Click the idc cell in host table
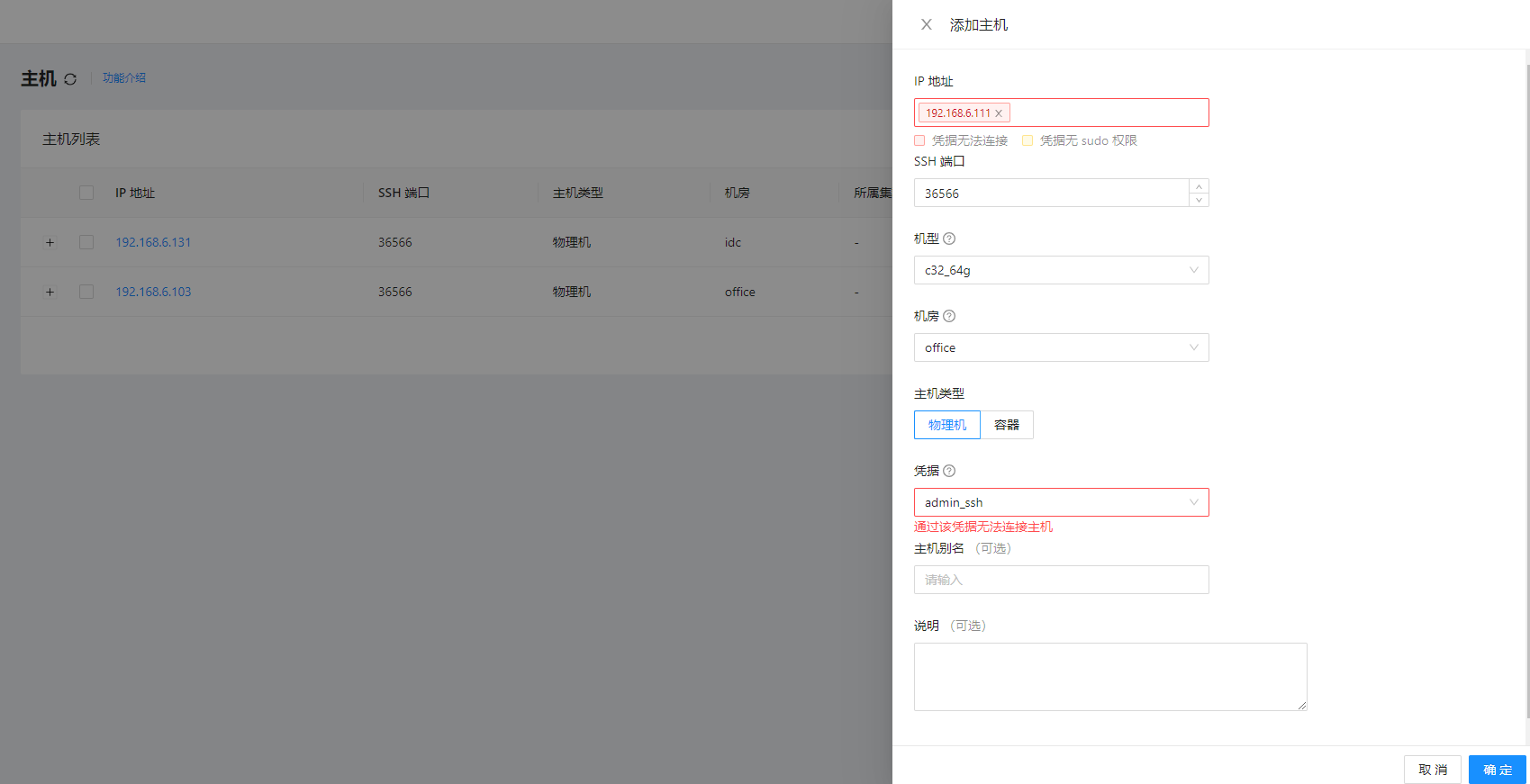This screenshot has height=784, width=1530. pos(733,242)
